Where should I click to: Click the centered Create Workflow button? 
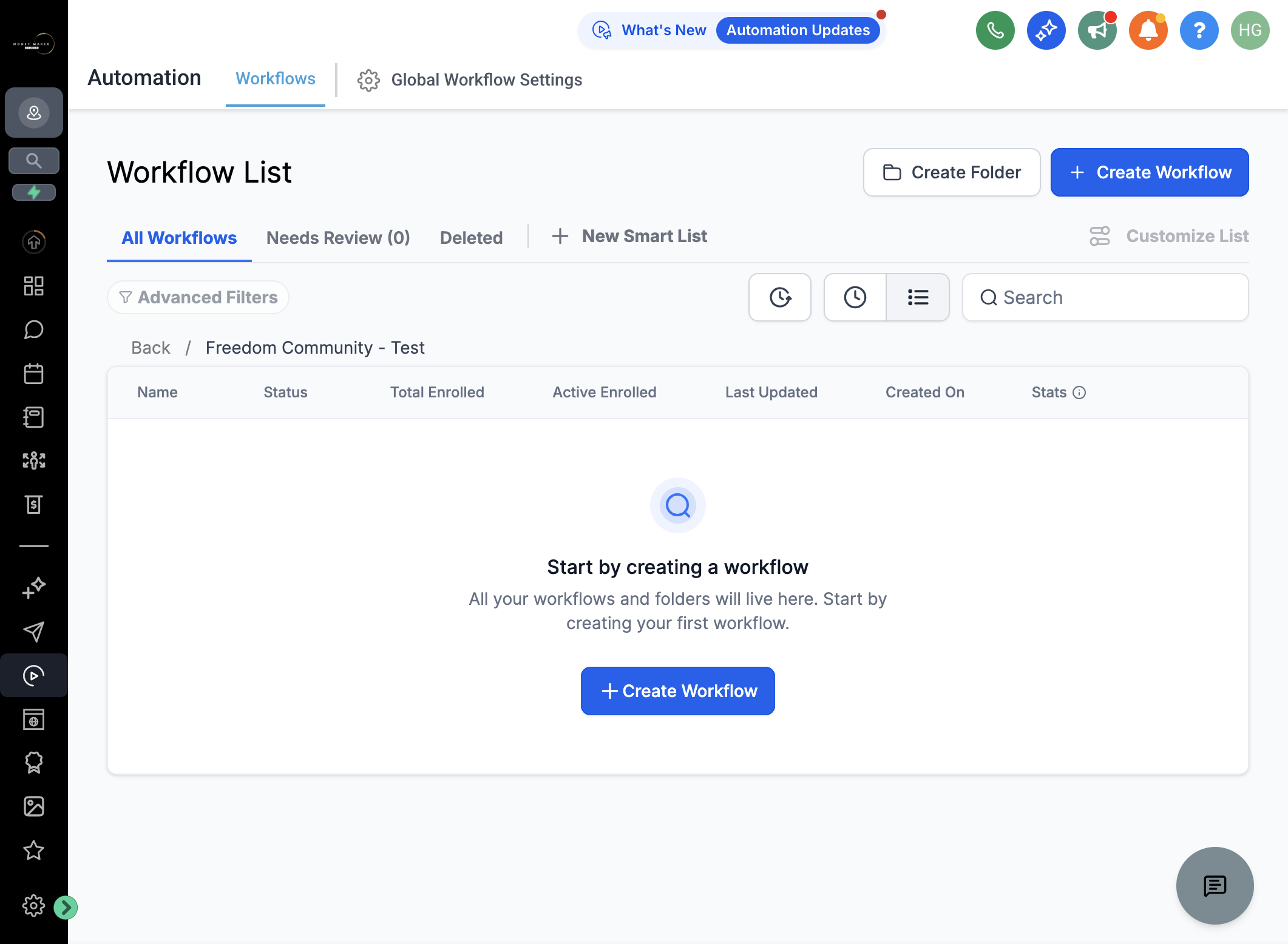(x=678, y=691)
